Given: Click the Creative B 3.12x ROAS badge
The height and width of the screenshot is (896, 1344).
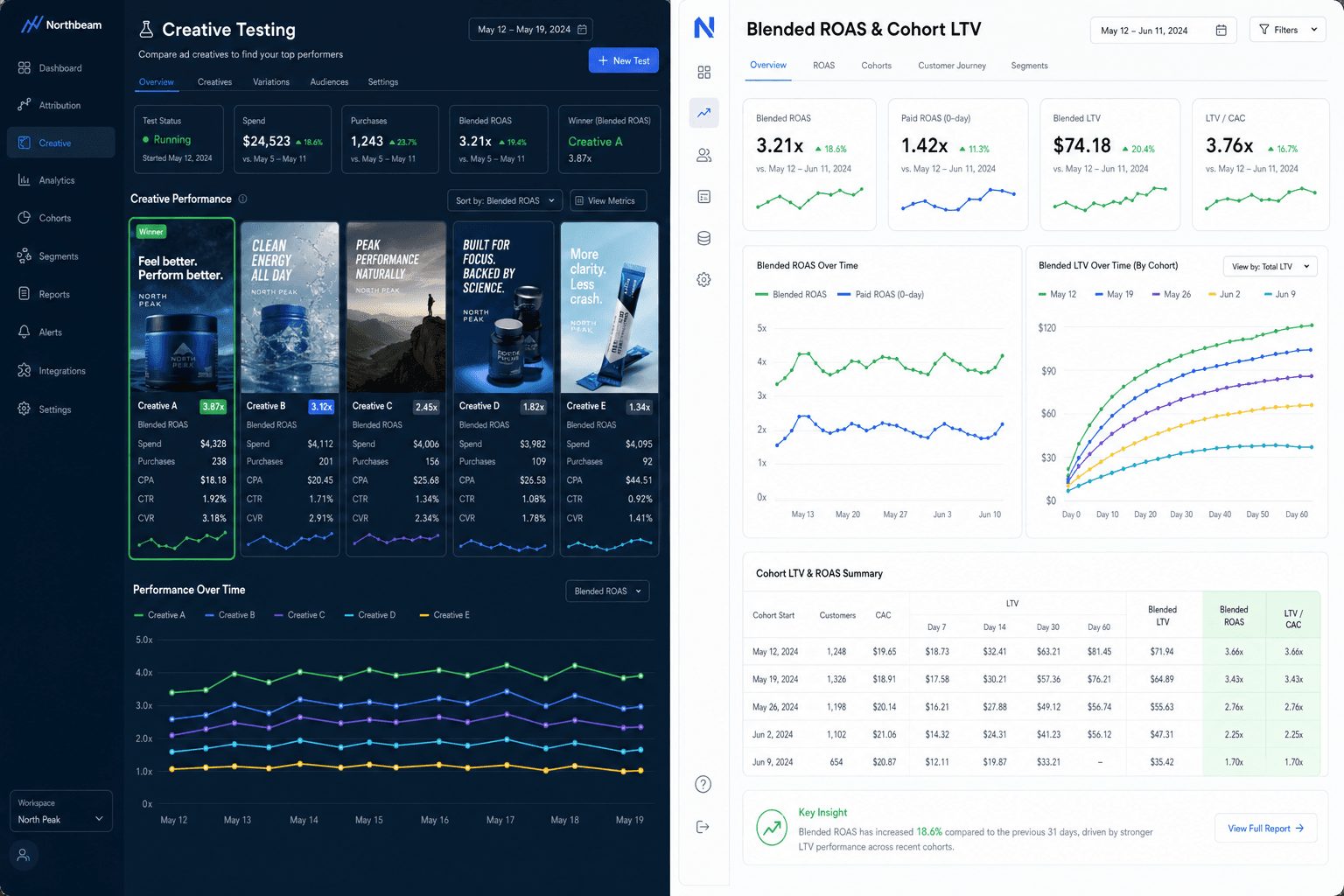Looking at the screenshot, I should coord(321,407).
